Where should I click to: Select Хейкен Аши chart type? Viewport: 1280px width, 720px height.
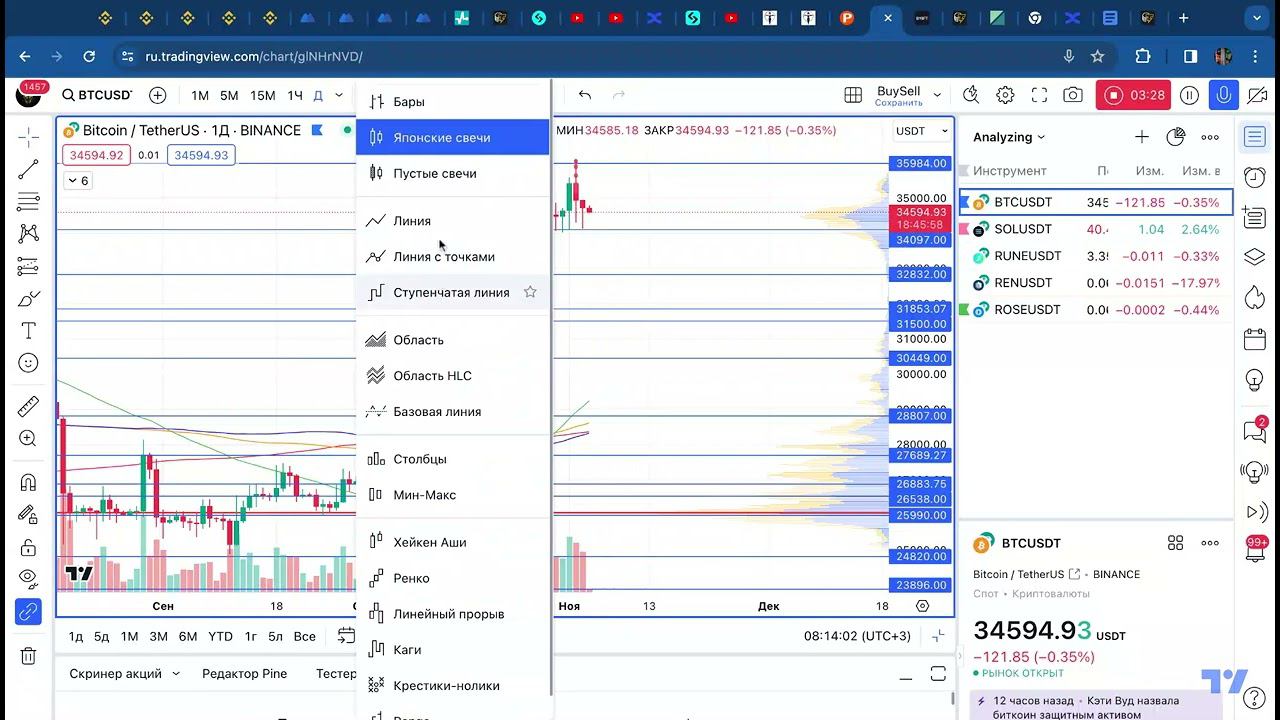click(x=452, y=542)
